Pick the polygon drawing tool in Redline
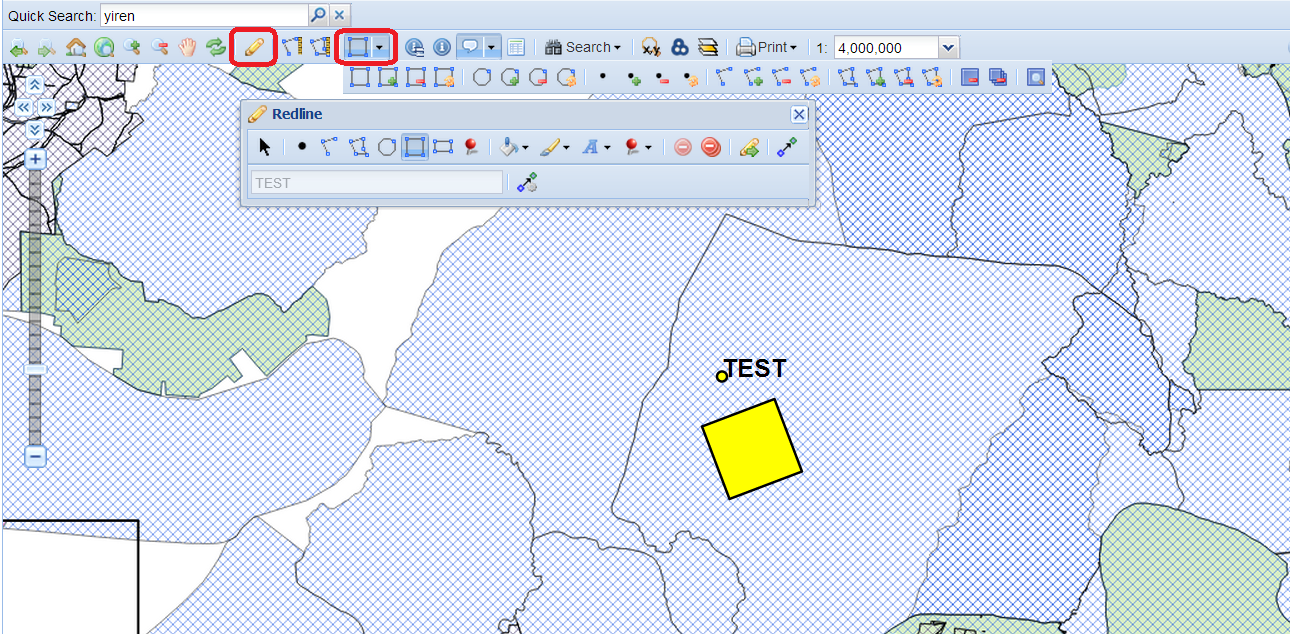This screenshot has height=634, width=1290. coord(358,147)
